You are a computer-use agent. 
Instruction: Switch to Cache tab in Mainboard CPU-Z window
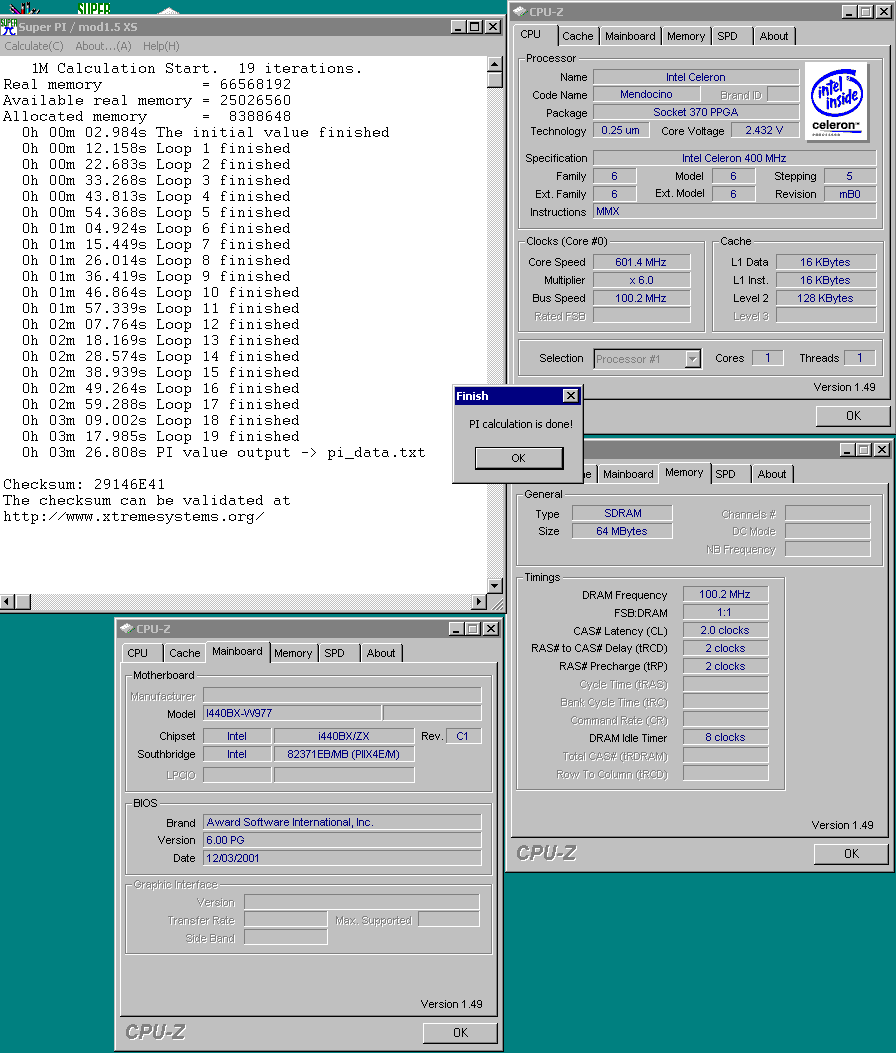click(x=185, y=653)
